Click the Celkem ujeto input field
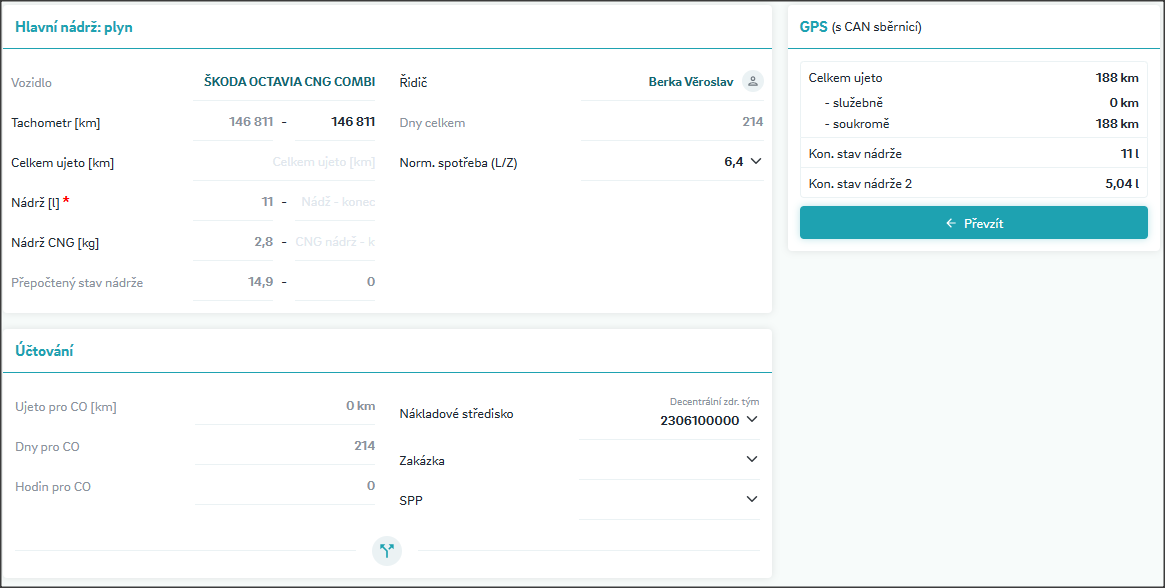1165x588 pixels. click(285, 162)
